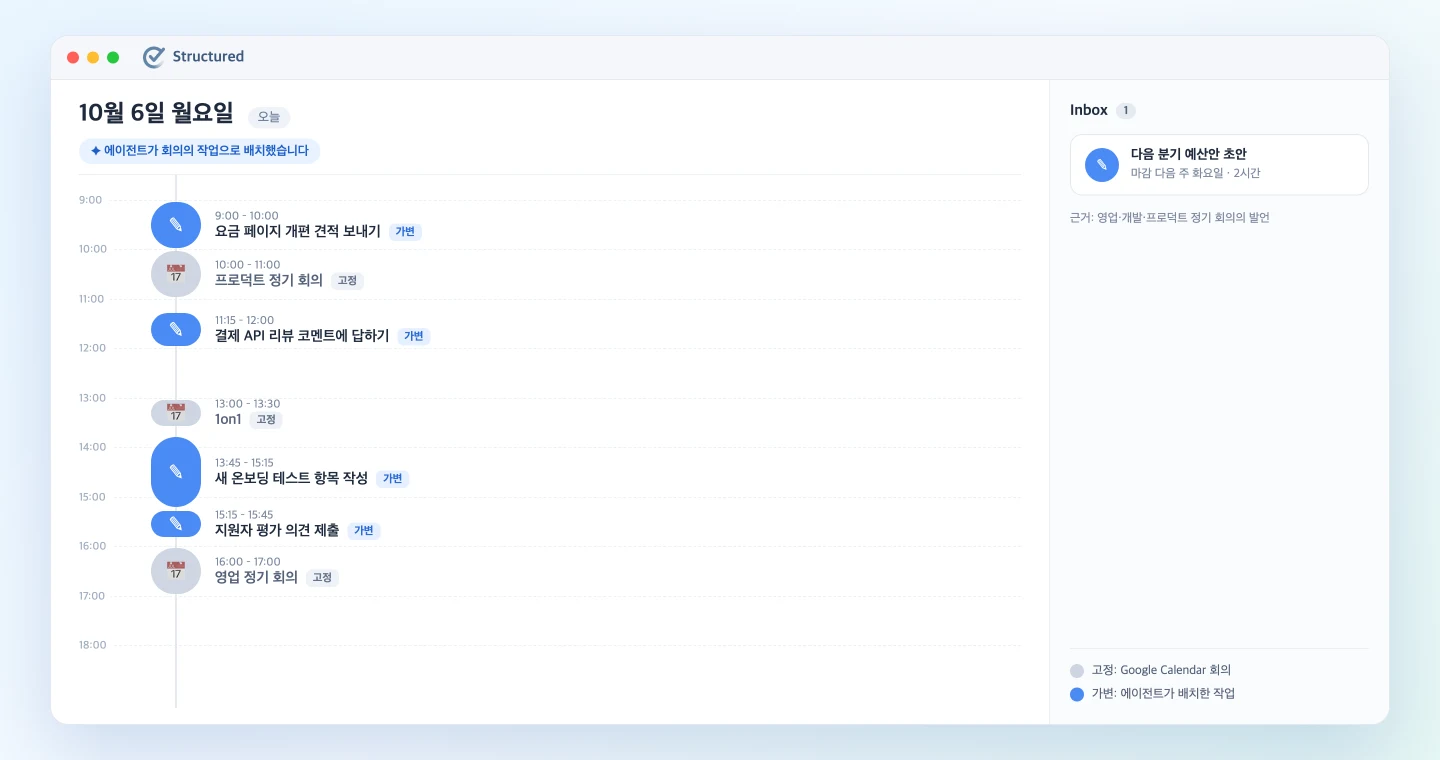Click the 11:15 - 12:00 time range

click(x=244, y=321)
